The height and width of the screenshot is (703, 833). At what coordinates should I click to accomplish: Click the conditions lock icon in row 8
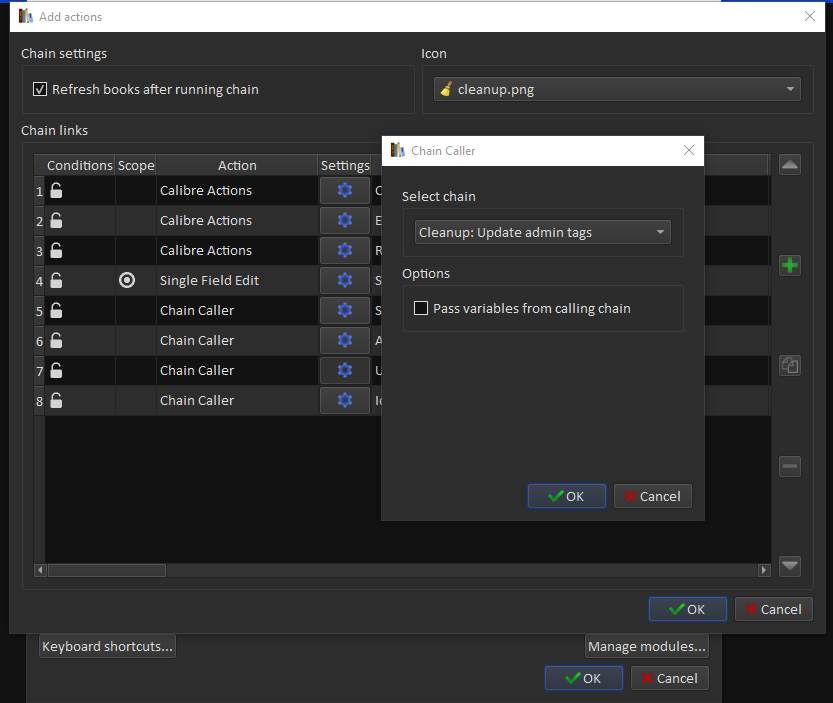56,400
